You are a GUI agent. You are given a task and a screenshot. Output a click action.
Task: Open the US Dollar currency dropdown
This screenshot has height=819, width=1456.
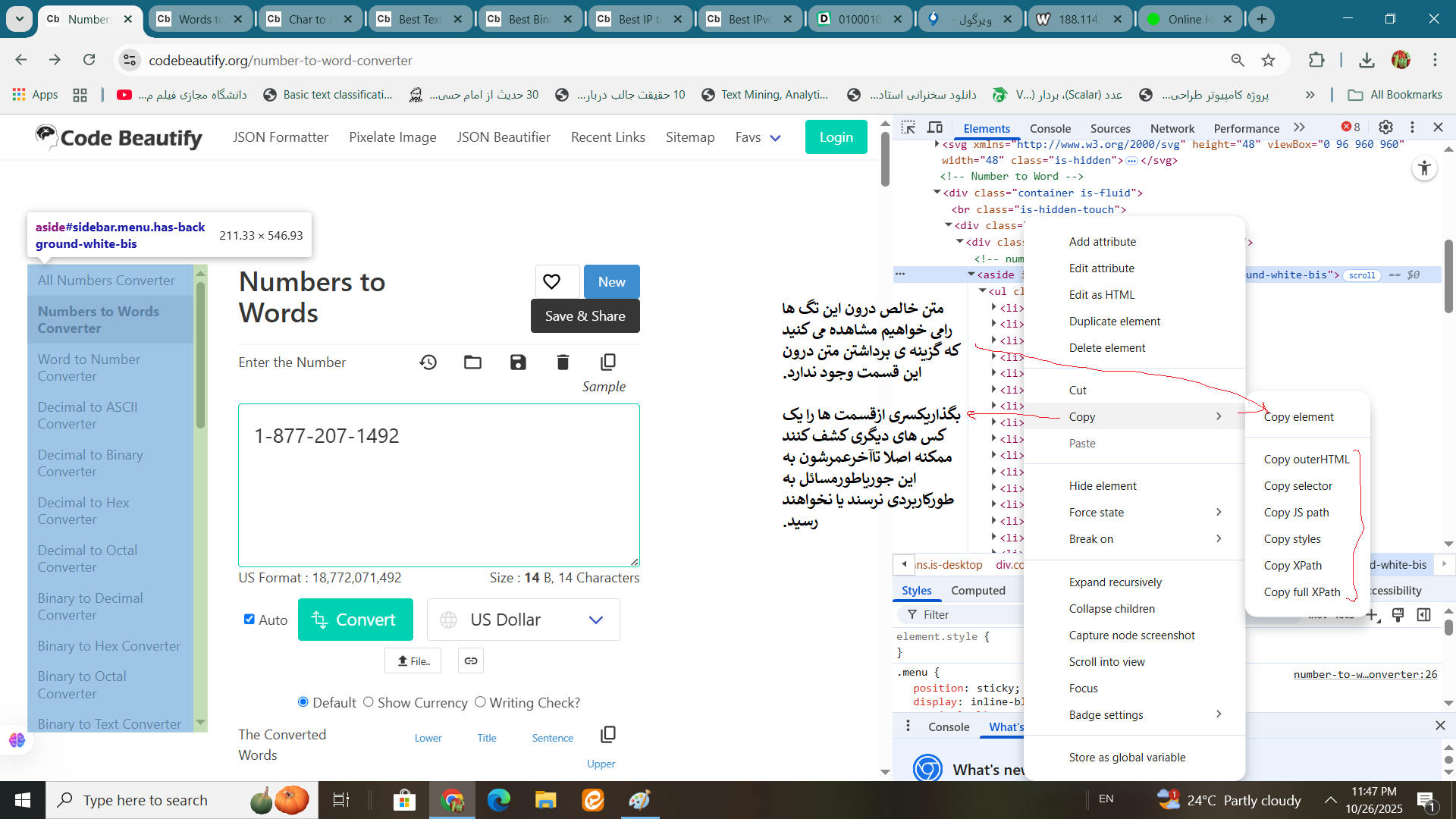coord(523,620)
